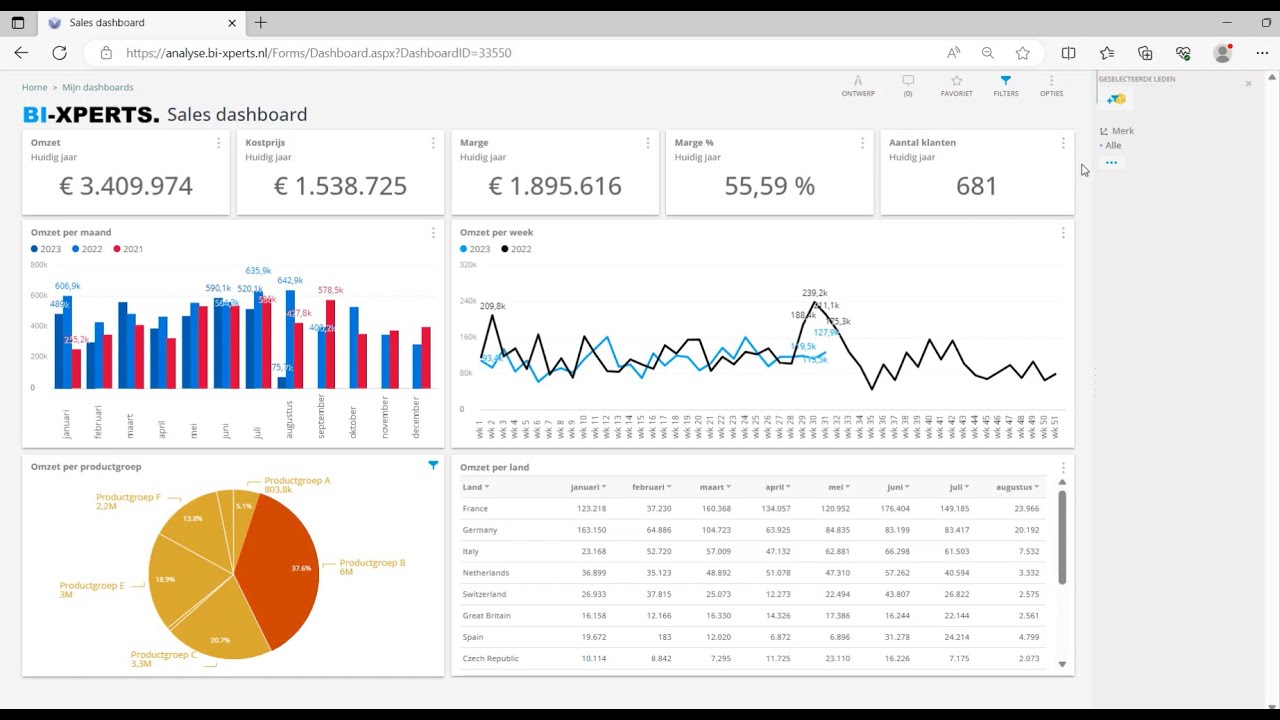Go to the Home breadcrumb link
Image resolution: width=1280 pixels, height=720 pixels.
35,87
